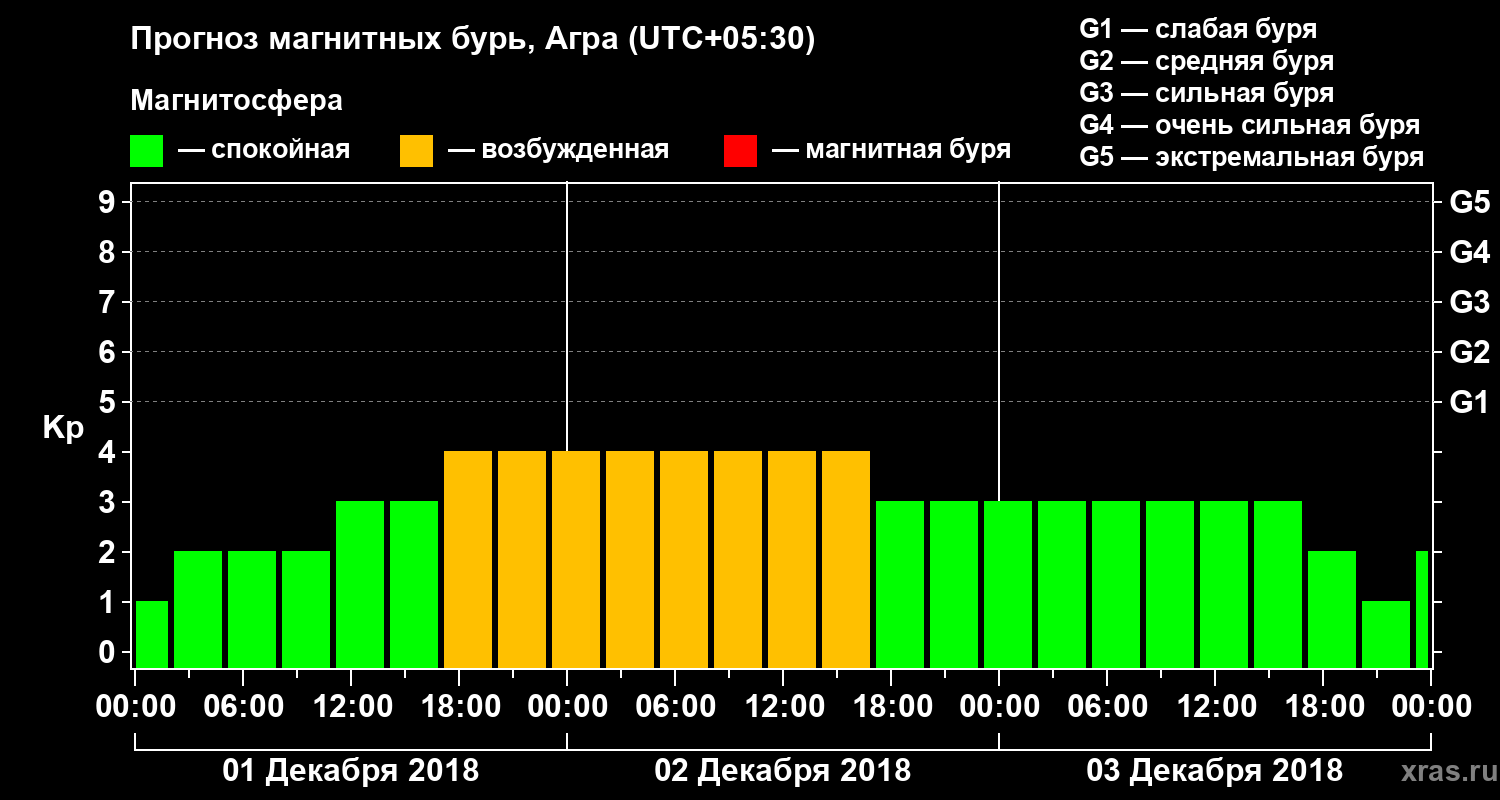
Task: Click the G2 label on right axis
Action: coord(1469,352)
